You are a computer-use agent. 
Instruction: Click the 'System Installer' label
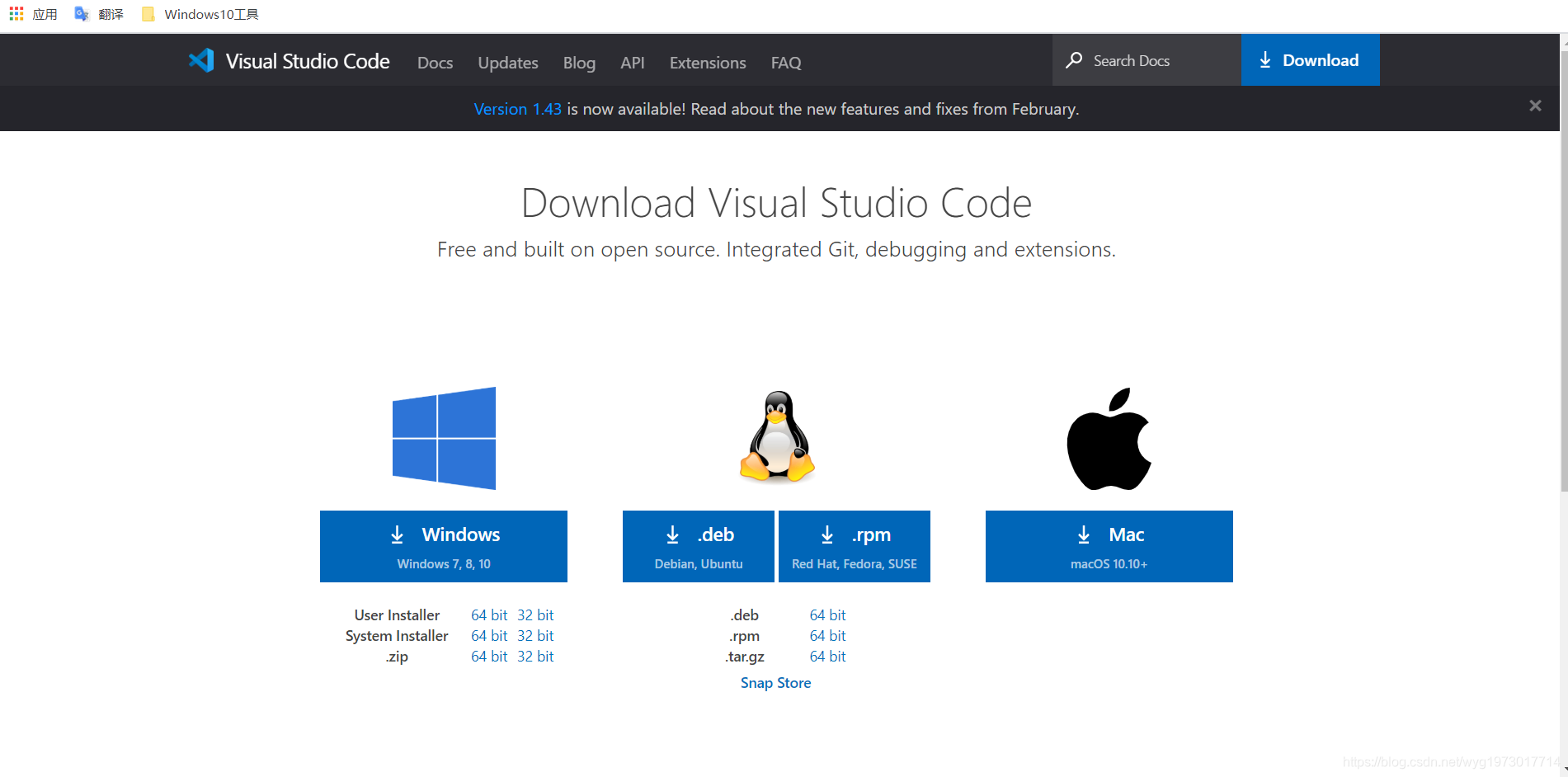click(x=397, y=636)
